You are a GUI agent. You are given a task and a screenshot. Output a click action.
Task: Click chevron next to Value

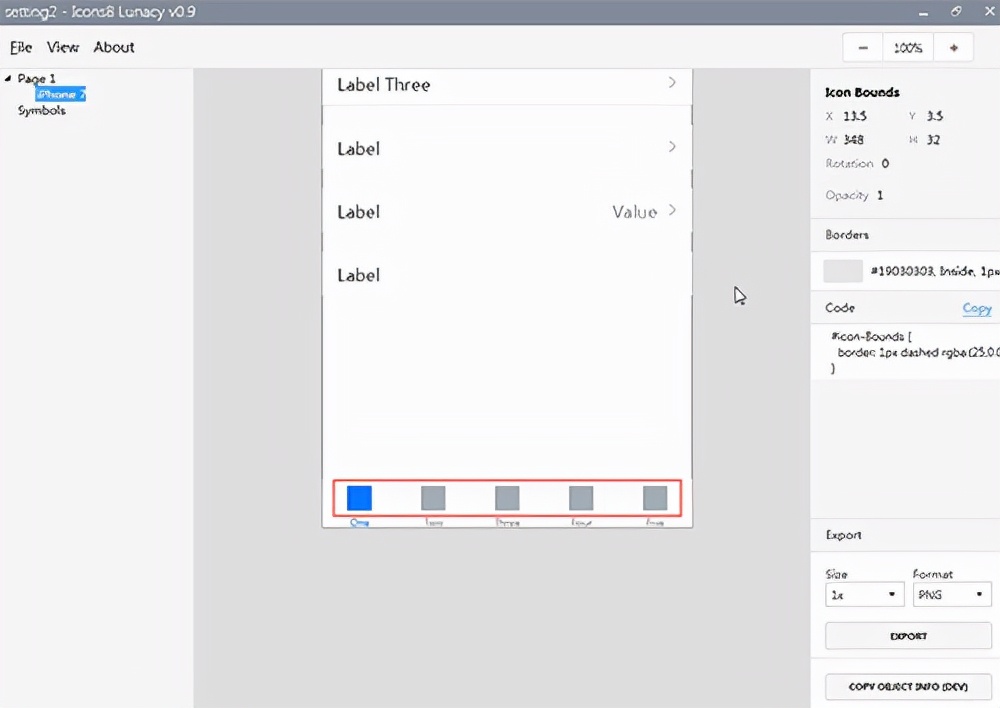(x=672, y=210)
